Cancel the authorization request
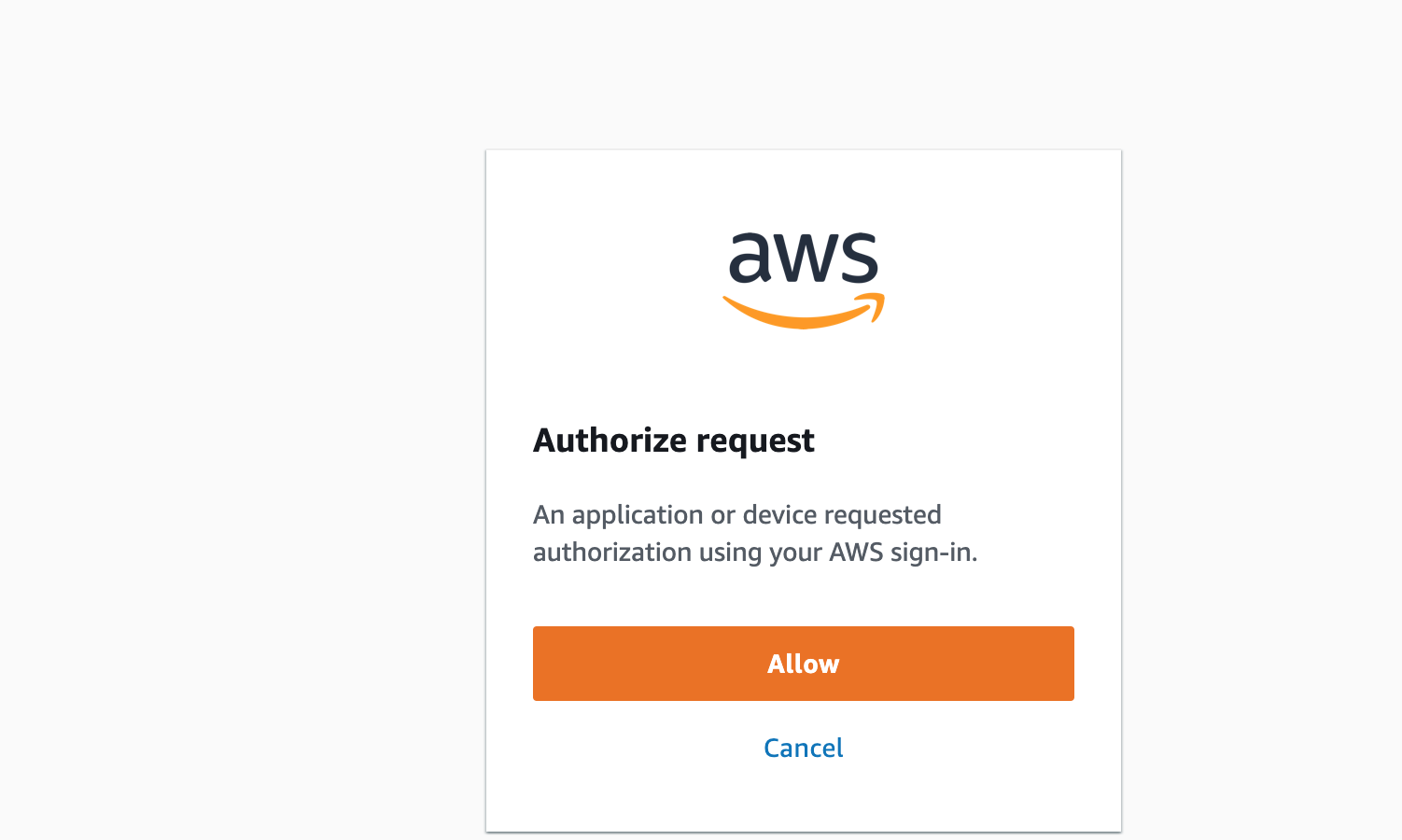Image resolution: width=1402 pixels, height=840 pixels. click(803, 748)
